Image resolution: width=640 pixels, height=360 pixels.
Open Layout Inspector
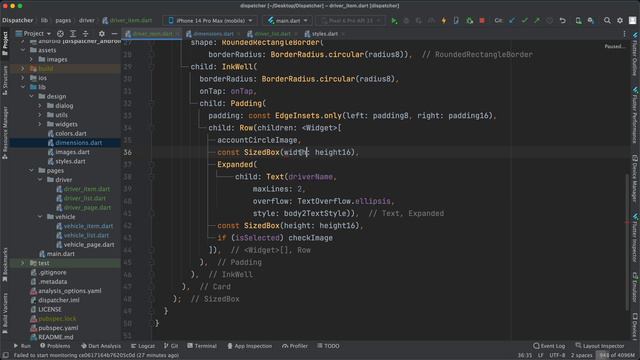click(600, 346)
